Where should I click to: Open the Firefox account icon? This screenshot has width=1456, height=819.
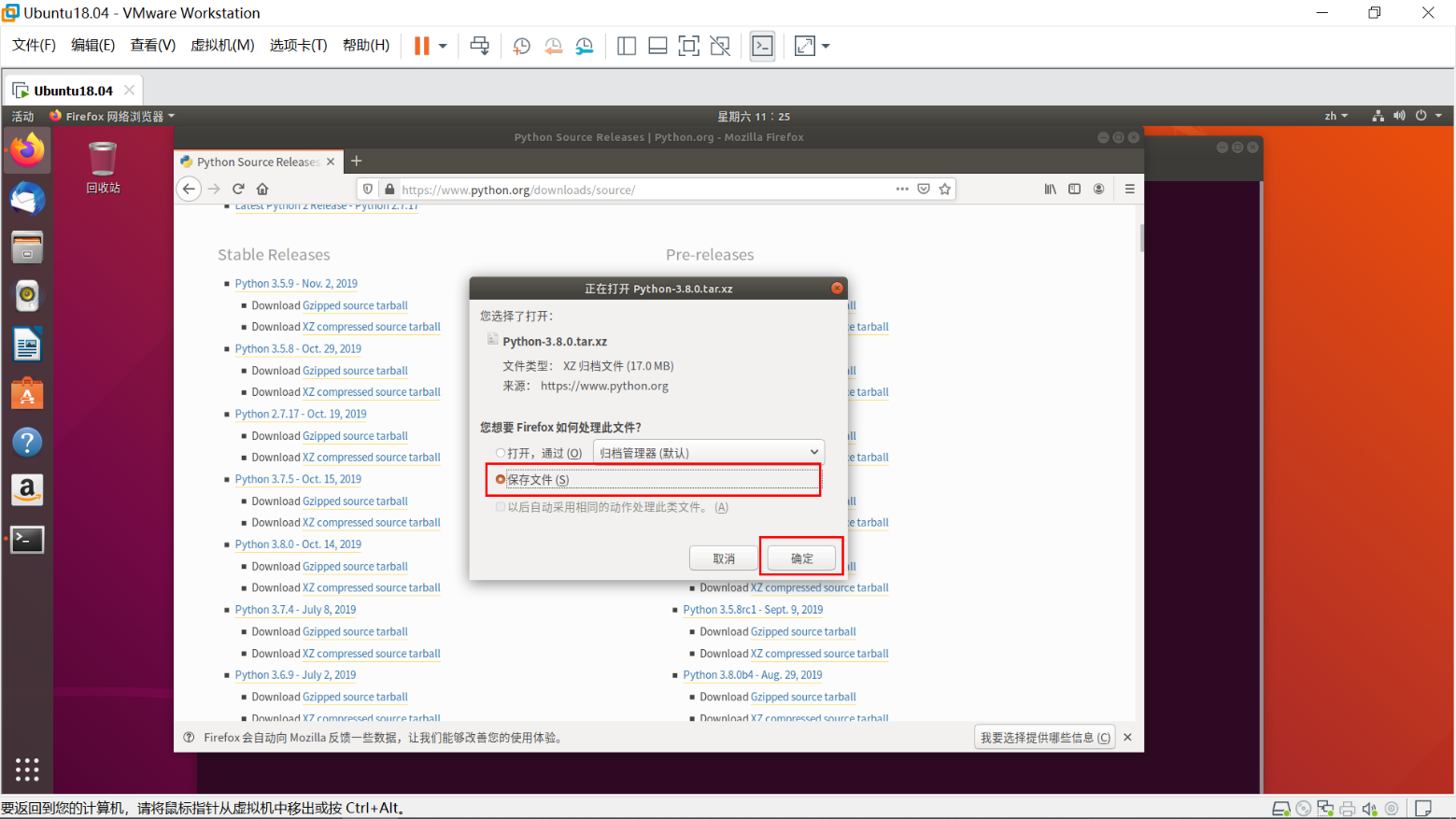coord(1099,189)
